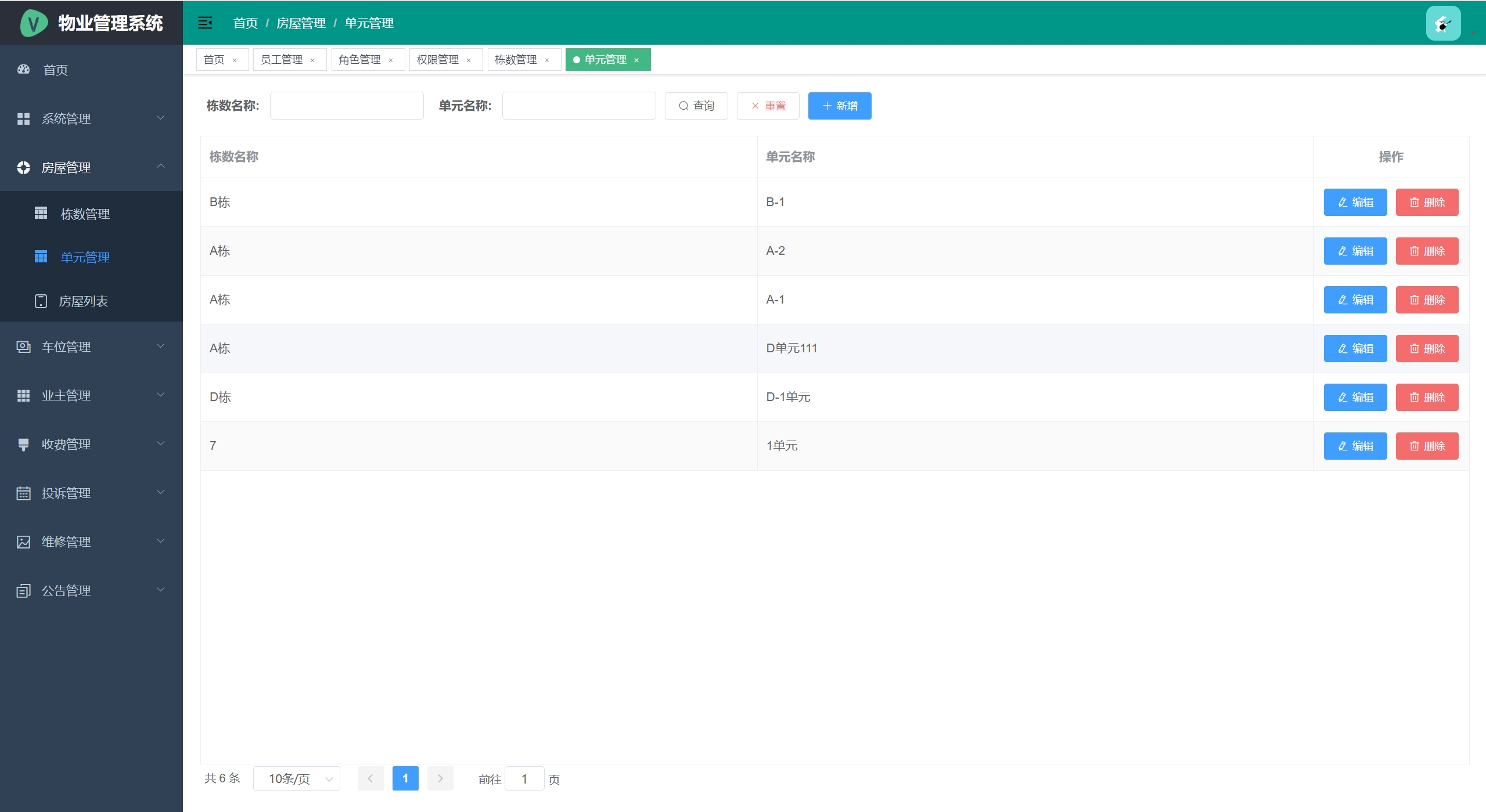The image size is (1486, 812).
Task: Close the 员工管理 tab
Action: tap(312, 60)
